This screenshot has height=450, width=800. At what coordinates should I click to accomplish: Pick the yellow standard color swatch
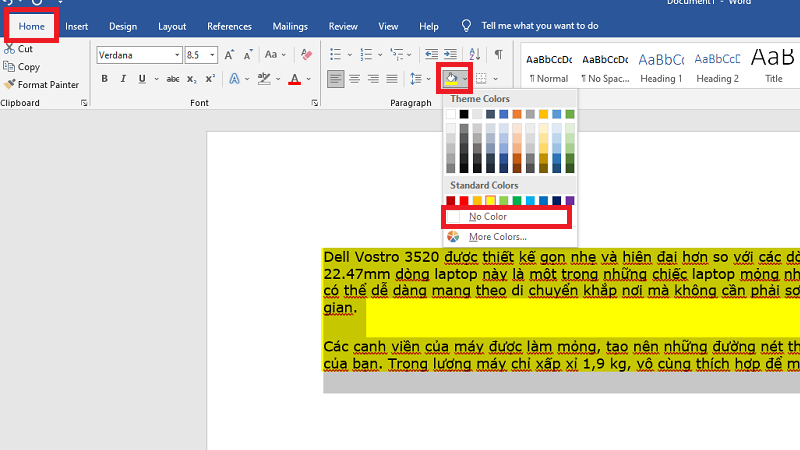pos(491,201)
